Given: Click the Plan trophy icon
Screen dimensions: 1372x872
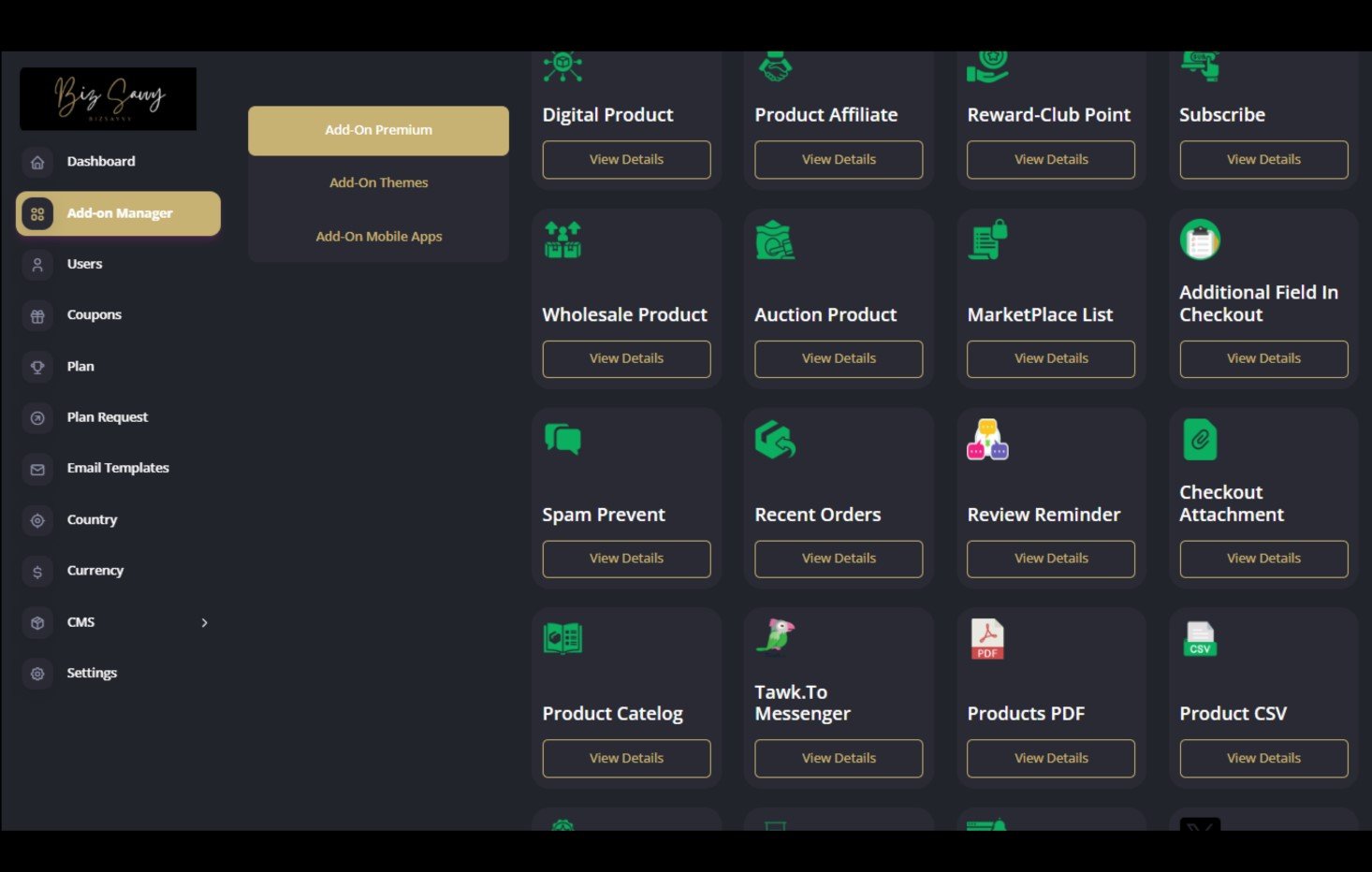Looking at the screenshot, I should [37, 367].
